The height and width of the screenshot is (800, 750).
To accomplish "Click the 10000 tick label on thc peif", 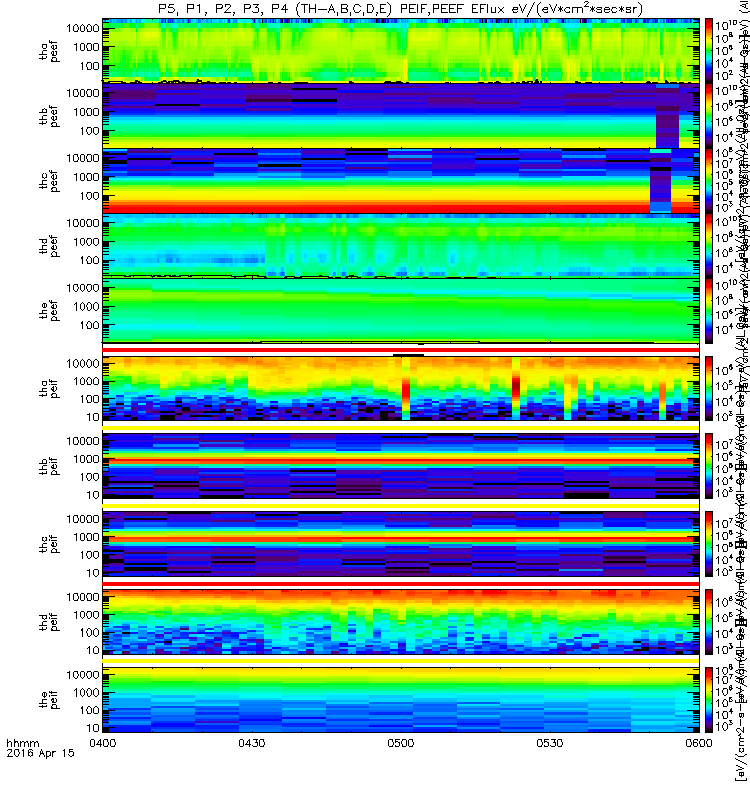I will point(83,519).
